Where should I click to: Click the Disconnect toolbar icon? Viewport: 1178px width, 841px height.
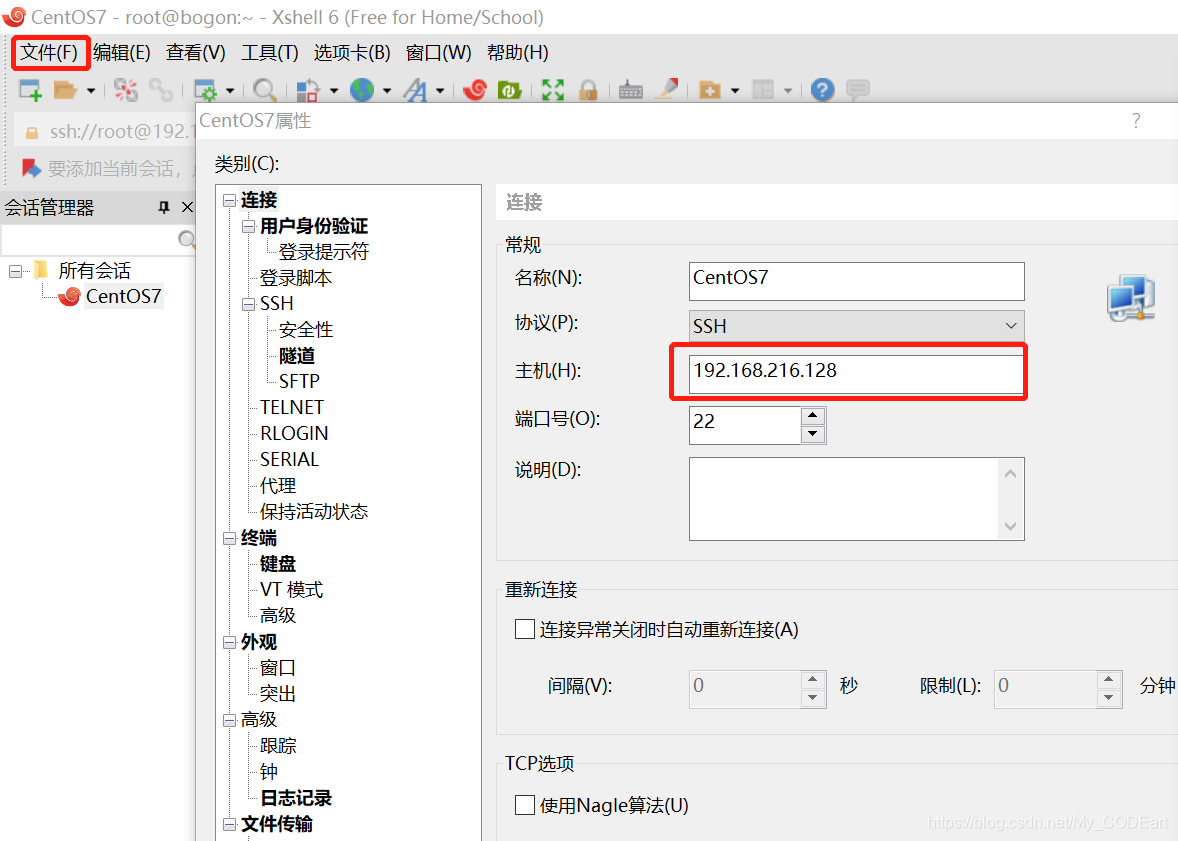point(125,90)
